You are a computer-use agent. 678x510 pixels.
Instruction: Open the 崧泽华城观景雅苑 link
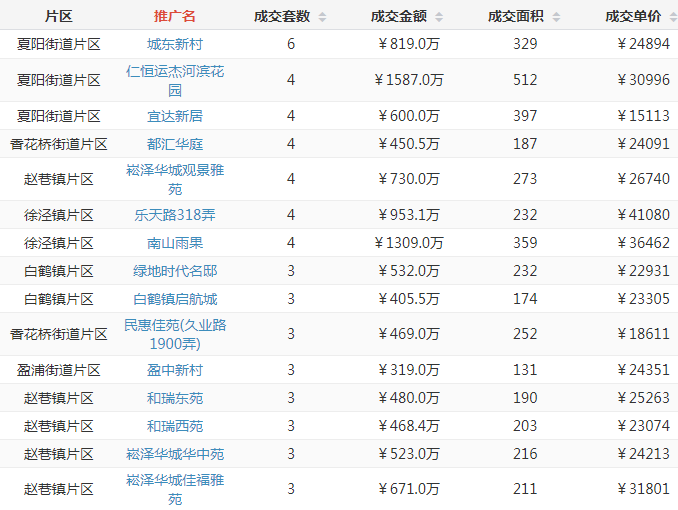[175, 180]
